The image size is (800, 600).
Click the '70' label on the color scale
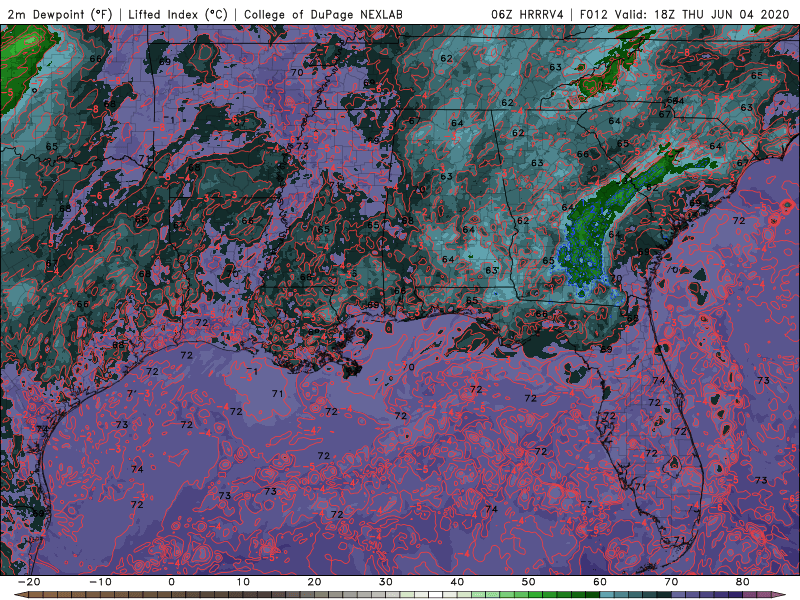(x=671, y=582)
